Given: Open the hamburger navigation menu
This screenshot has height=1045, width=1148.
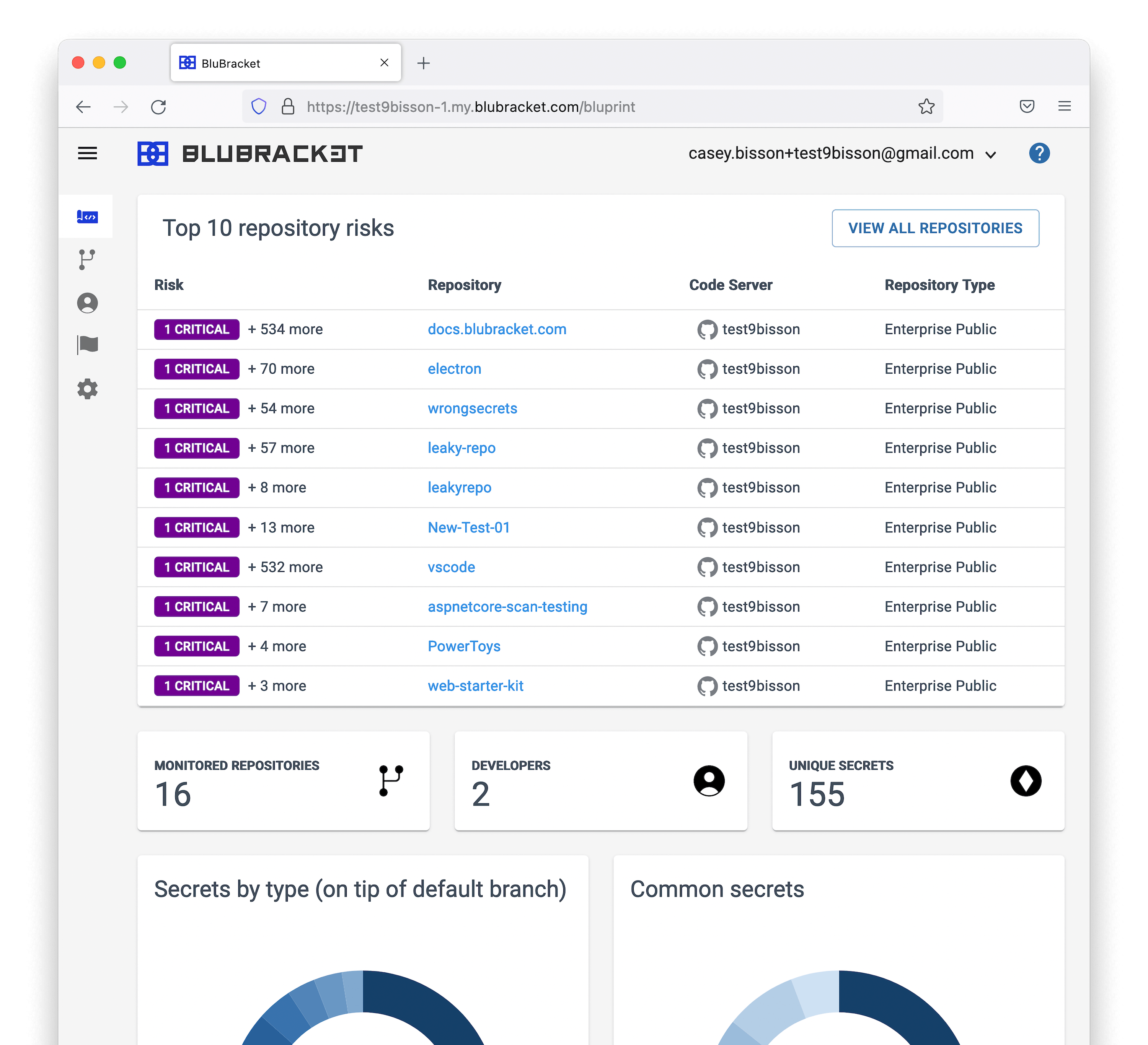Looking at the screenshot, I should (87, 153).
